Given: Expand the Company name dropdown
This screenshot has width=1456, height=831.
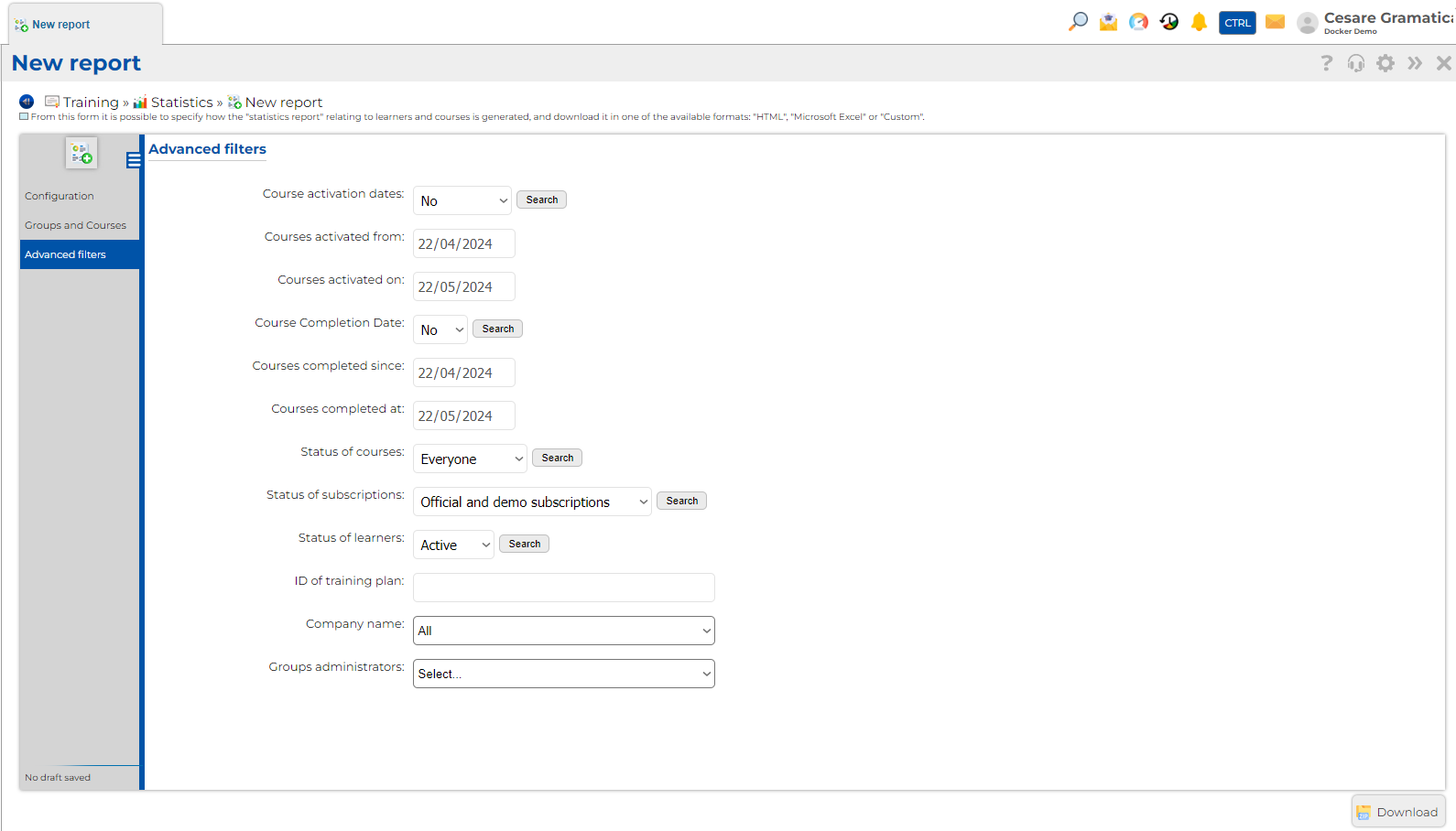Looking at the screenshot, I should click(x=563, y=631).
